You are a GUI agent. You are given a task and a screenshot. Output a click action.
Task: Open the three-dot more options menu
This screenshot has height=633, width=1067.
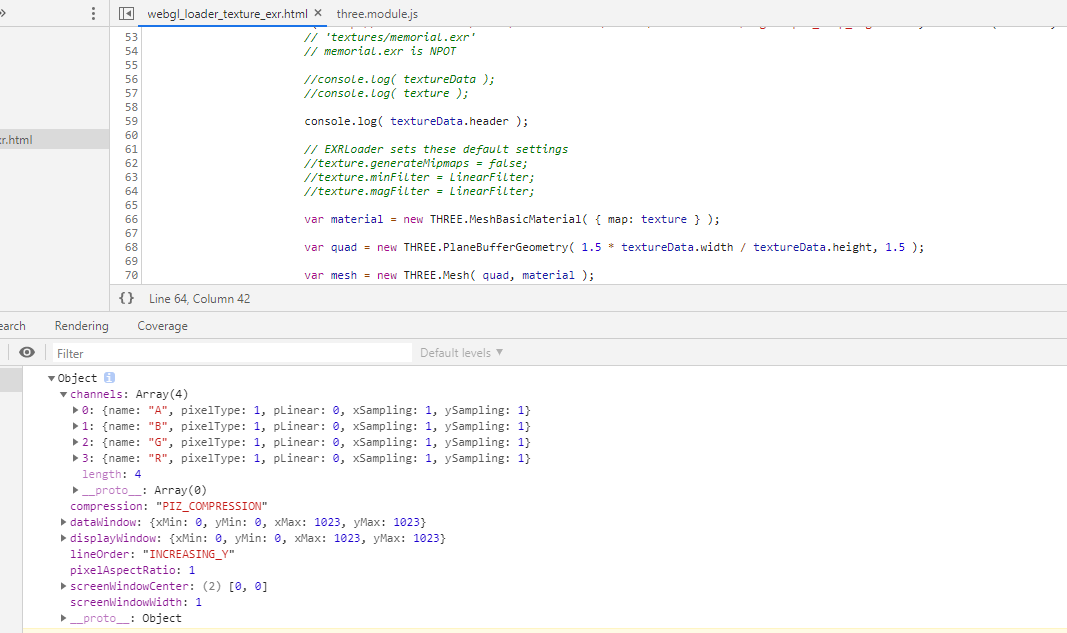[93, 14]
